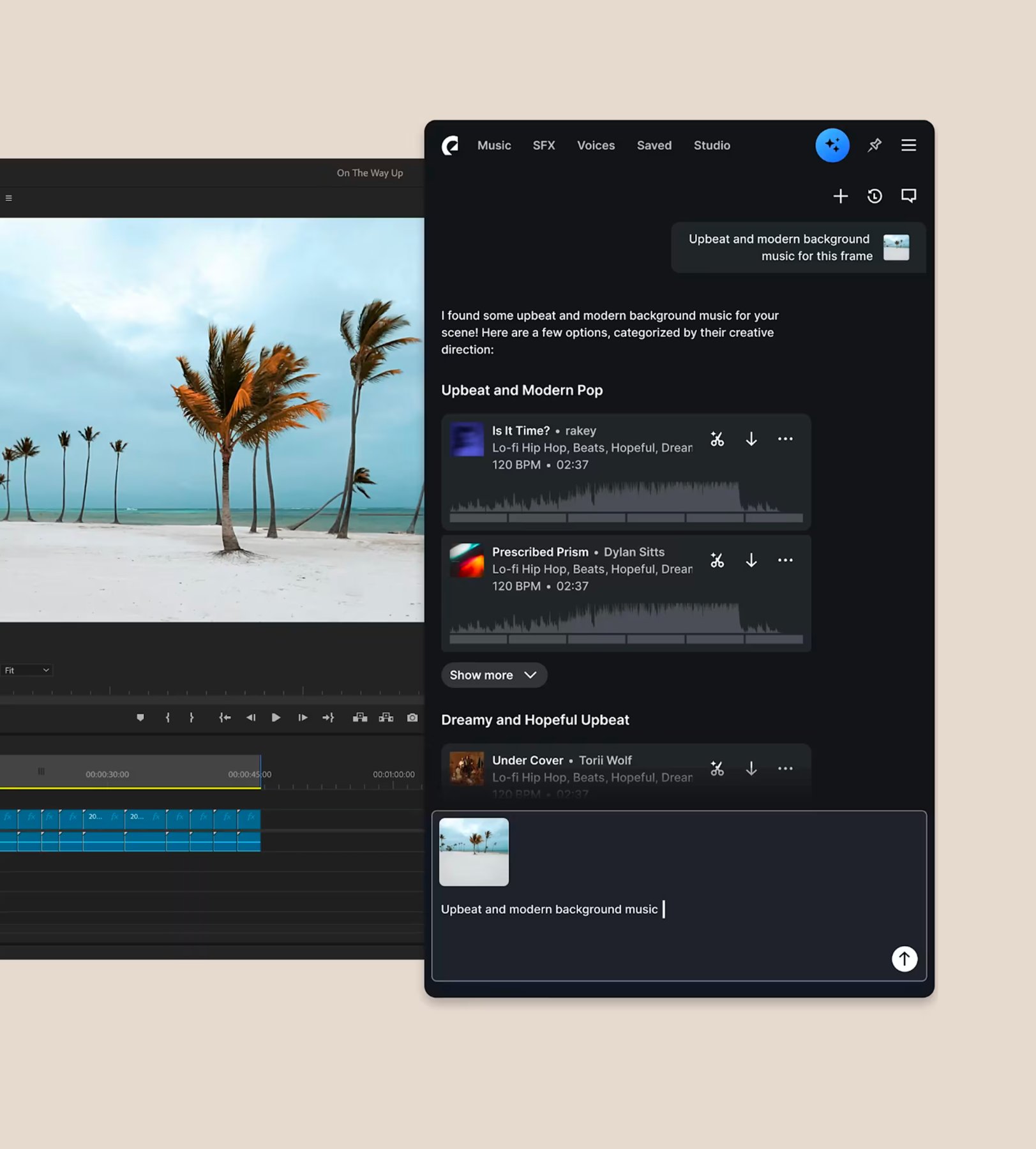Click the feedback comment icon
The height and width of the screenshot is (1149, 1036).
[909, 196]
